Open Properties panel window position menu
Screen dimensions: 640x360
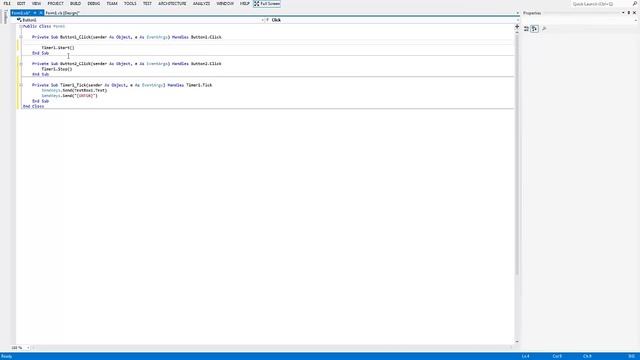tap(623, 13)
